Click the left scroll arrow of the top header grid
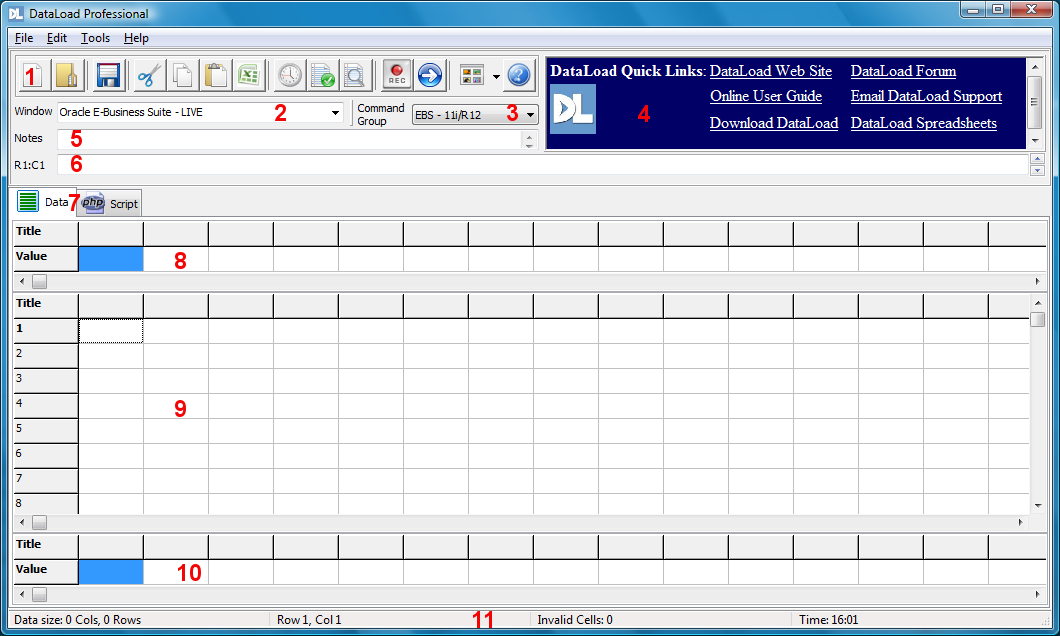Screen dimensions: 1060x636 22,281
